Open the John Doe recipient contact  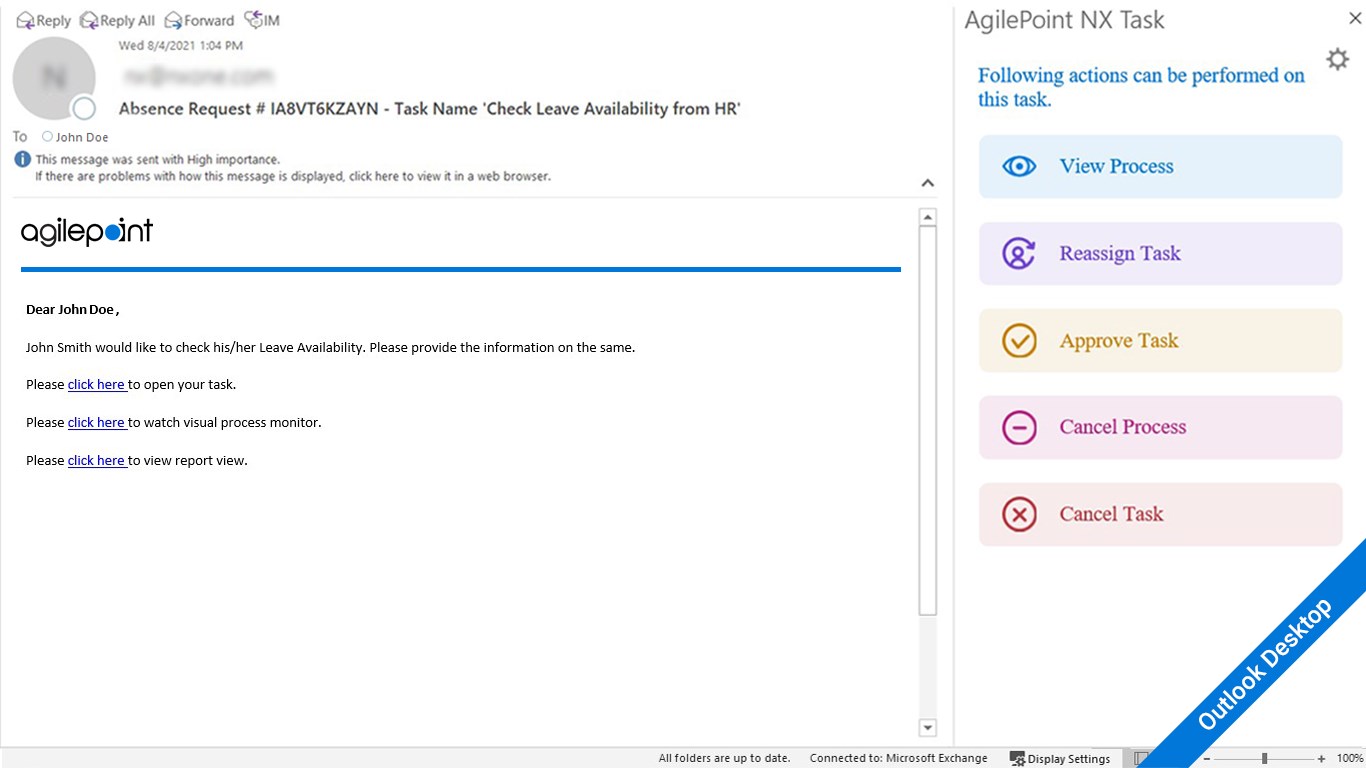point(82,137)
